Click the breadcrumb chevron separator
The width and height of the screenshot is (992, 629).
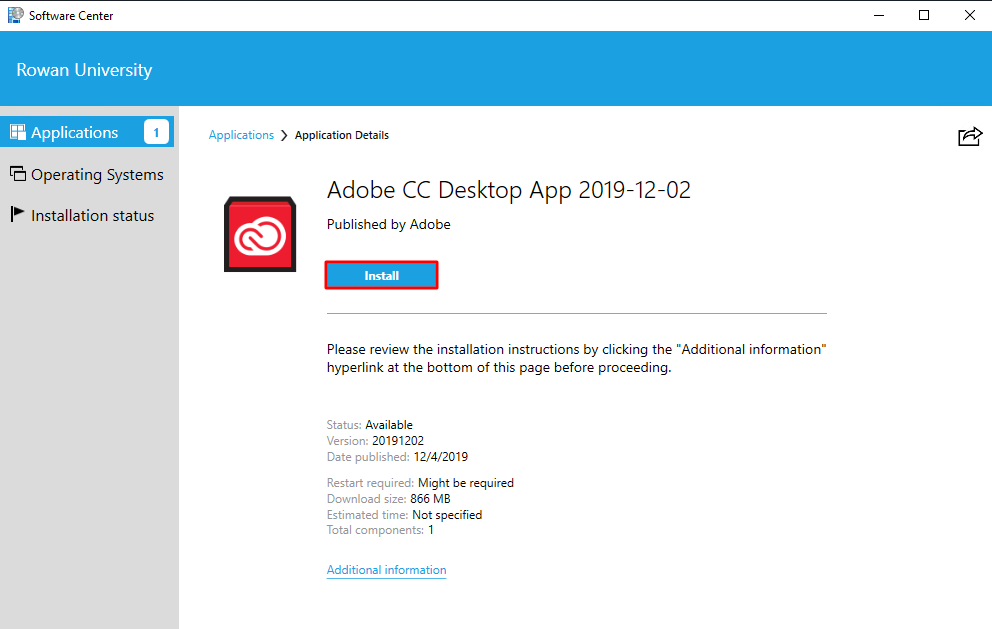[x=284, y=135]
